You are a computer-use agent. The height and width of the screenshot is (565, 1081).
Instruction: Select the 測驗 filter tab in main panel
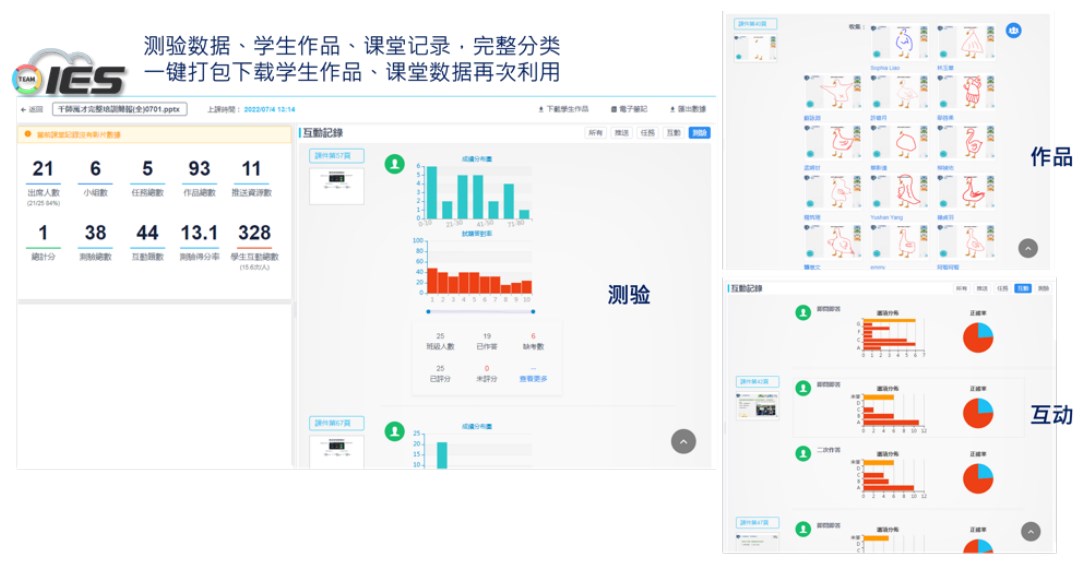tap(699, 133)
